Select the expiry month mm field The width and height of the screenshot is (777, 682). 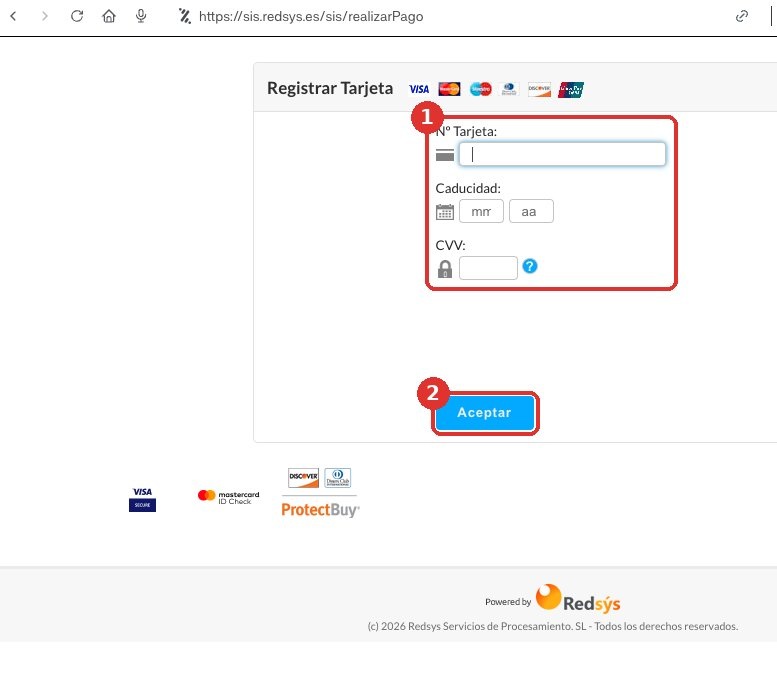[x=481, y=211]
